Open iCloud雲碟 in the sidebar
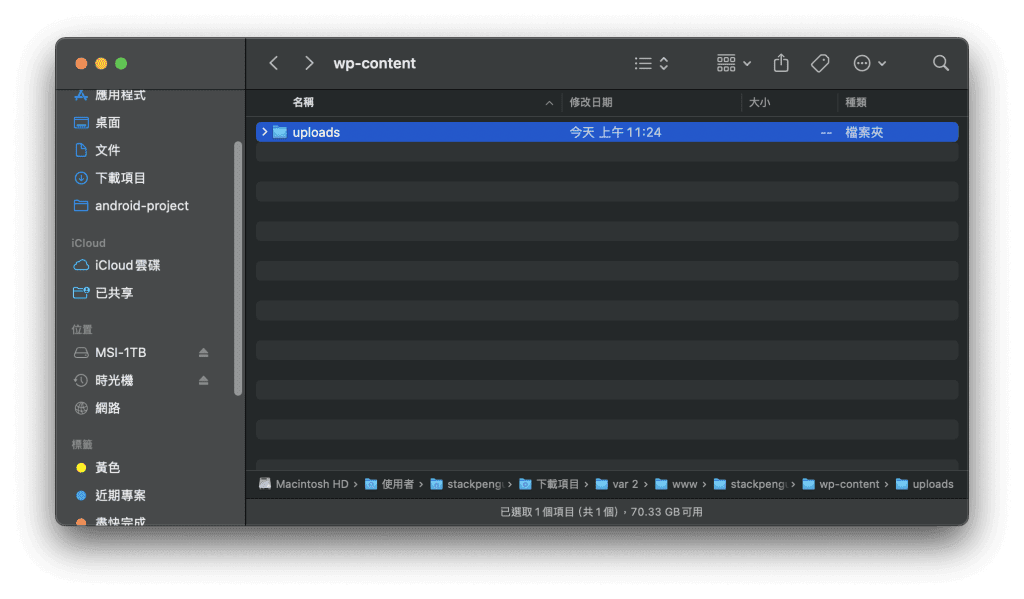Image resolution: width=1024 pixels, height=599 pixels. (127, 266)
